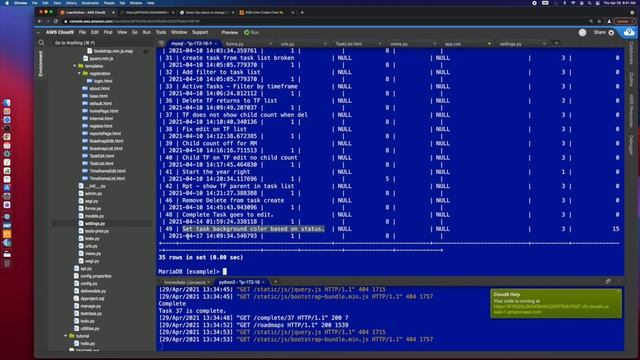Open the Cloud9 Tools menu
The width and height of the screenshot is (640, 360).
pos(161,32)
